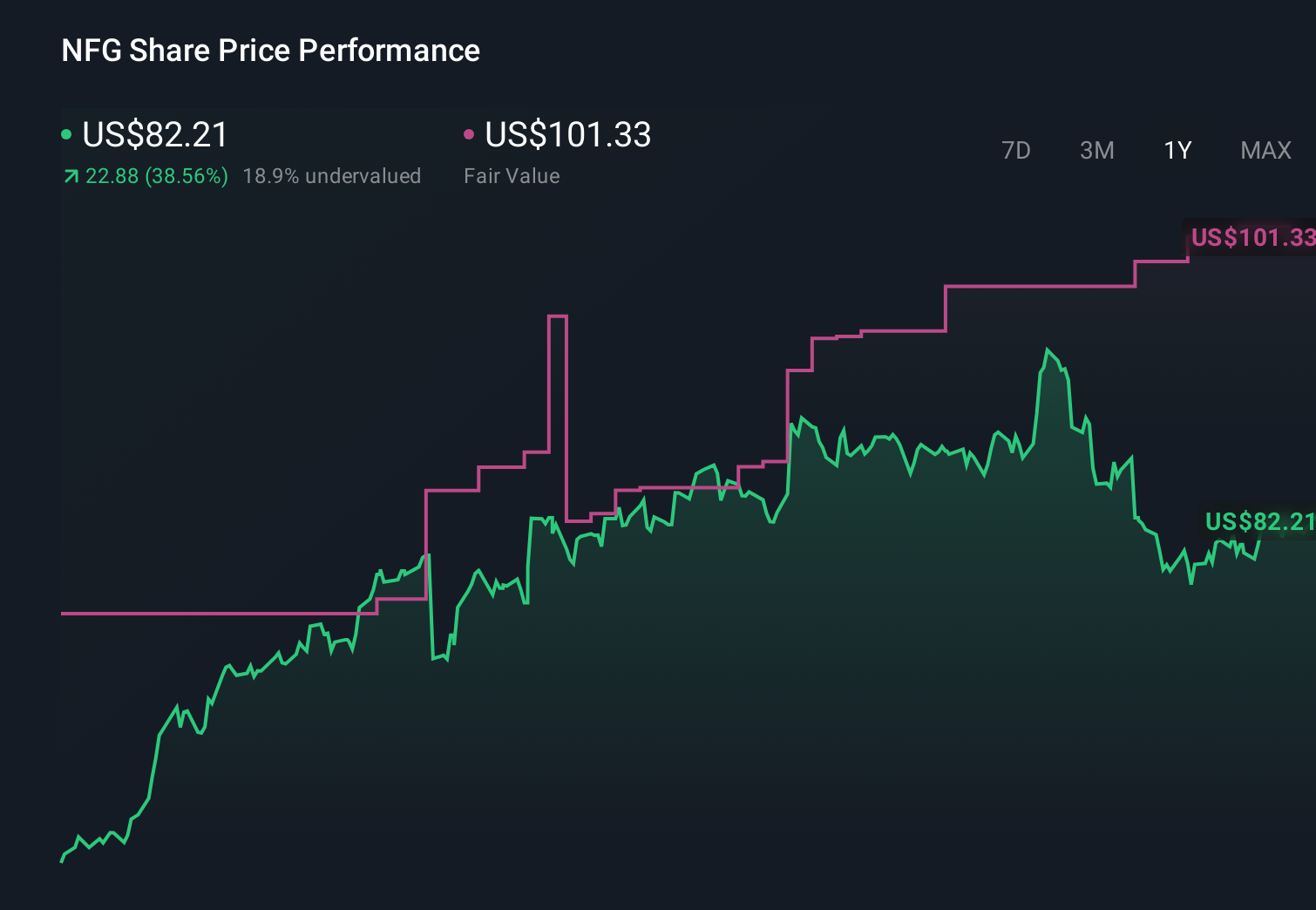
Task: Switch to the 3M time range
Action: (1096, 150)
